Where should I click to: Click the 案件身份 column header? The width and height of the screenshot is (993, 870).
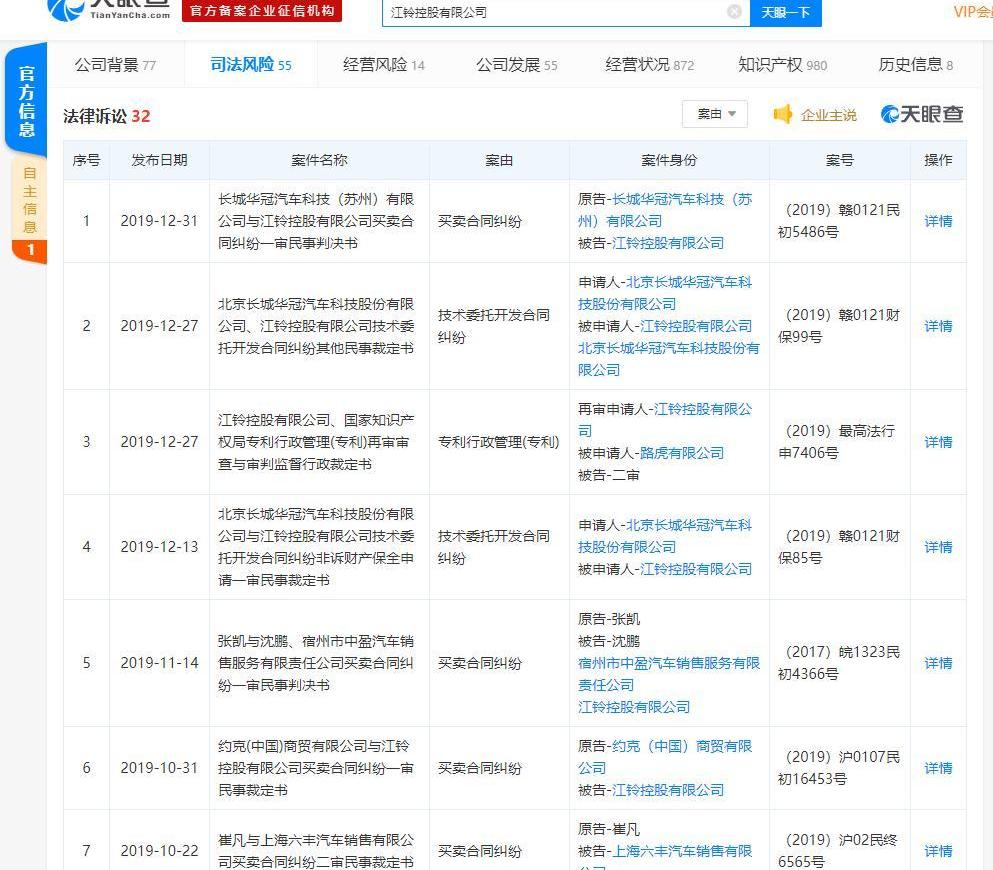tap(669, 160)
